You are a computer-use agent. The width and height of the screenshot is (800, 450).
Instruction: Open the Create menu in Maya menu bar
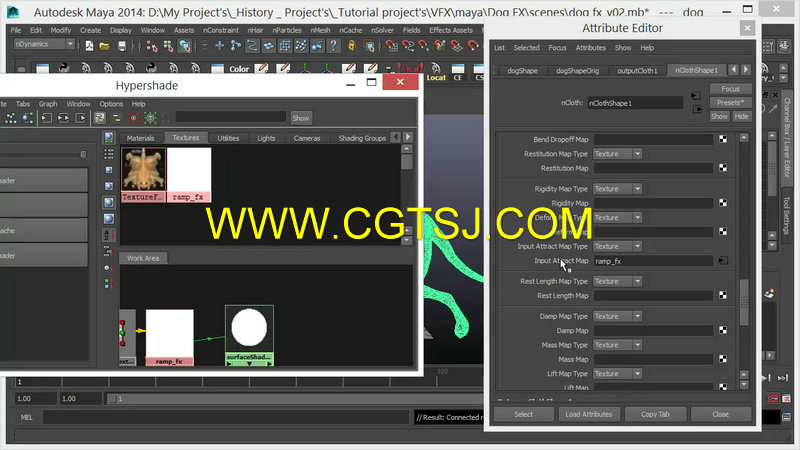coord(90,30)
